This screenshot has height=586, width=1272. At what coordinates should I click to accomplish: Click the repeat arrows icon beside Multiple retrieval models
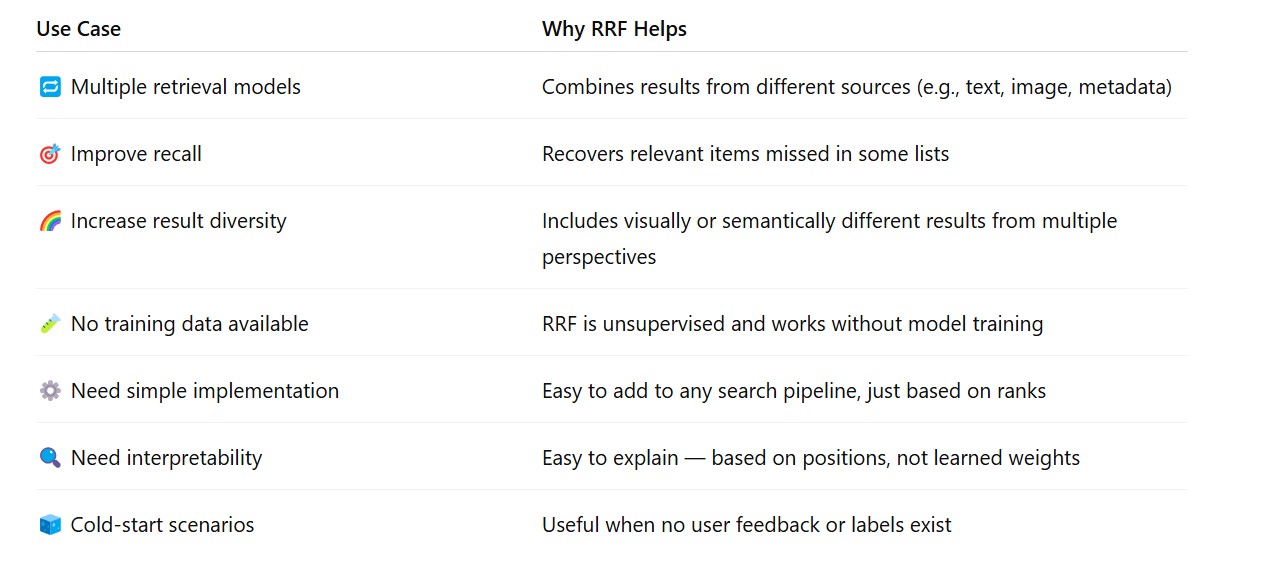50,87
